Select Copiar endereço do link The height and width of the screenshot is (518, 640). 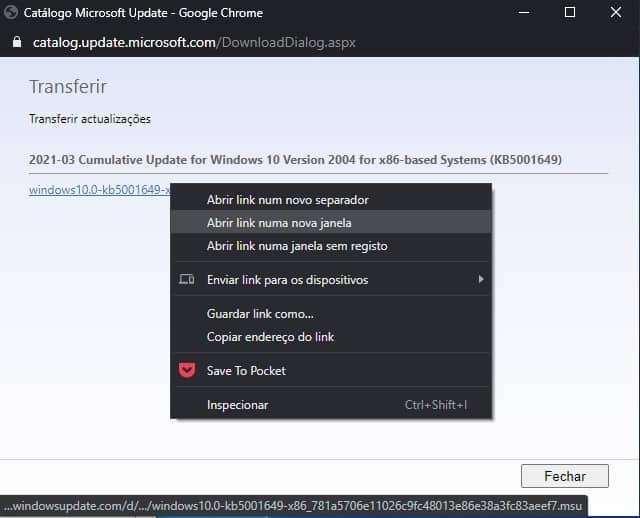pos(331,337)
